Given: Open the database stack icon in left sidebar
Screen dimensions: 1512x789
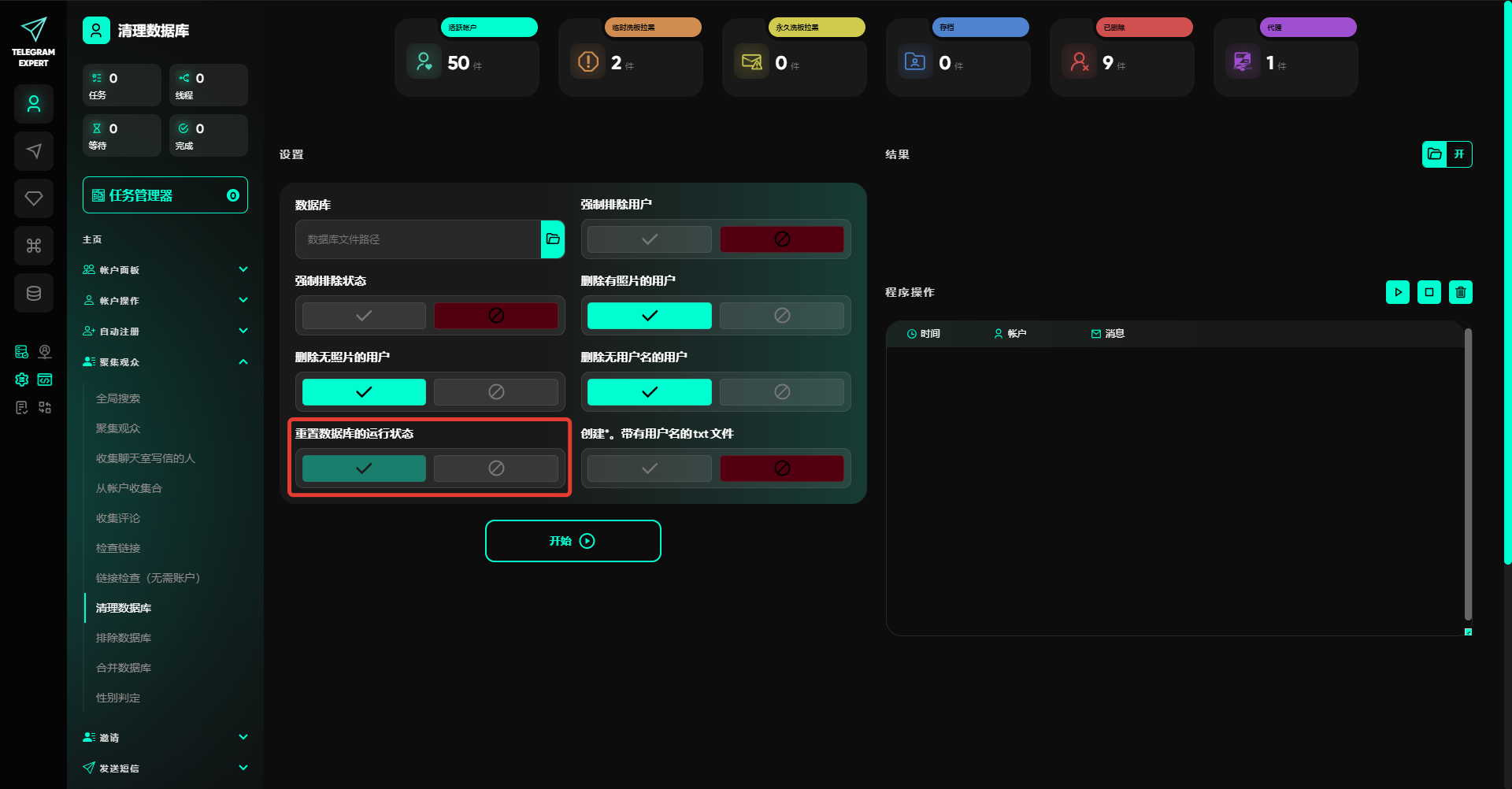Looking at the screenshot, I should (34, 293).
